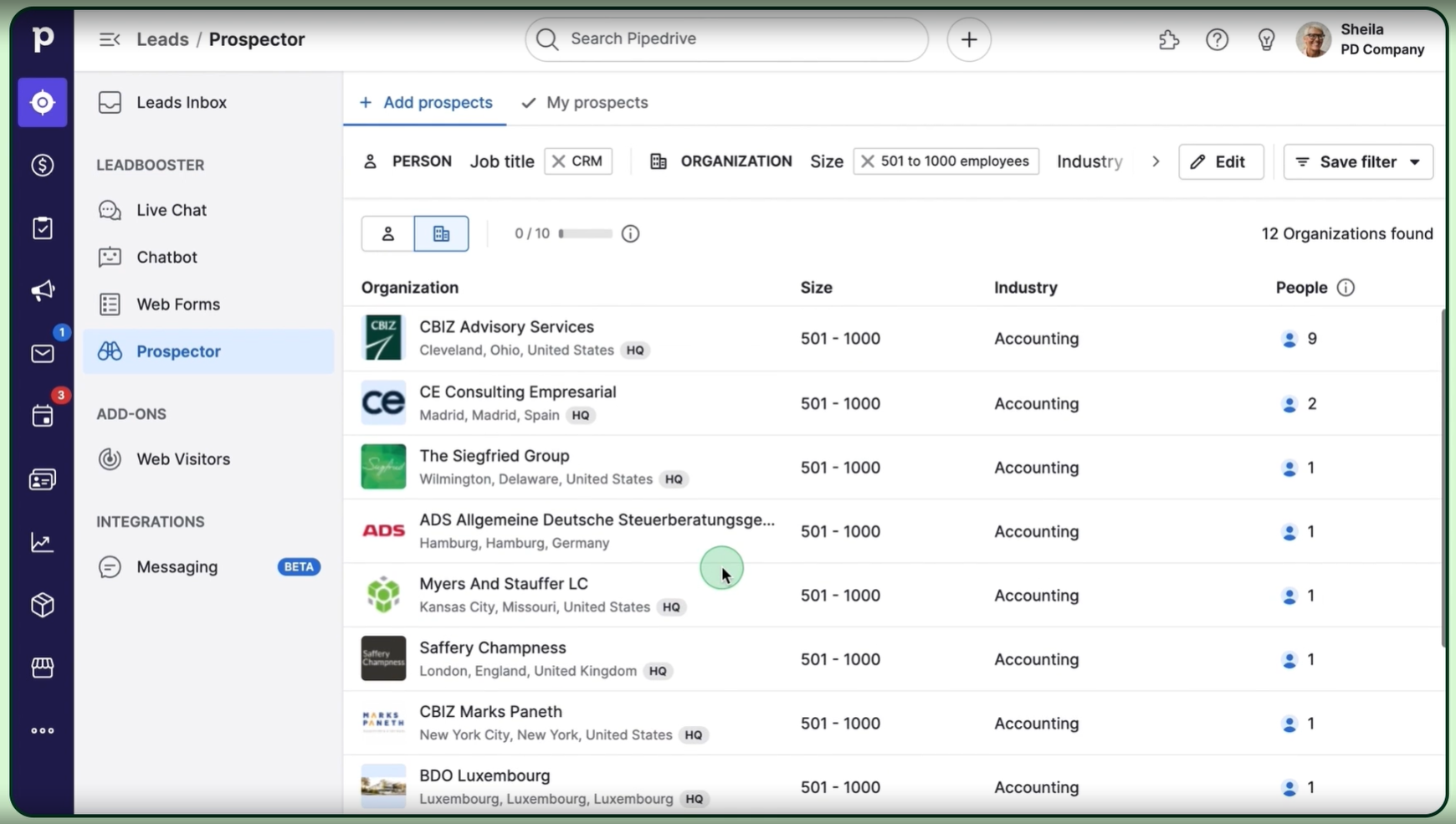Image resolution: width=1456 pixels, height=824 pixels.
Task: Open the Leads target icon in sidebar
Action: 43,102
